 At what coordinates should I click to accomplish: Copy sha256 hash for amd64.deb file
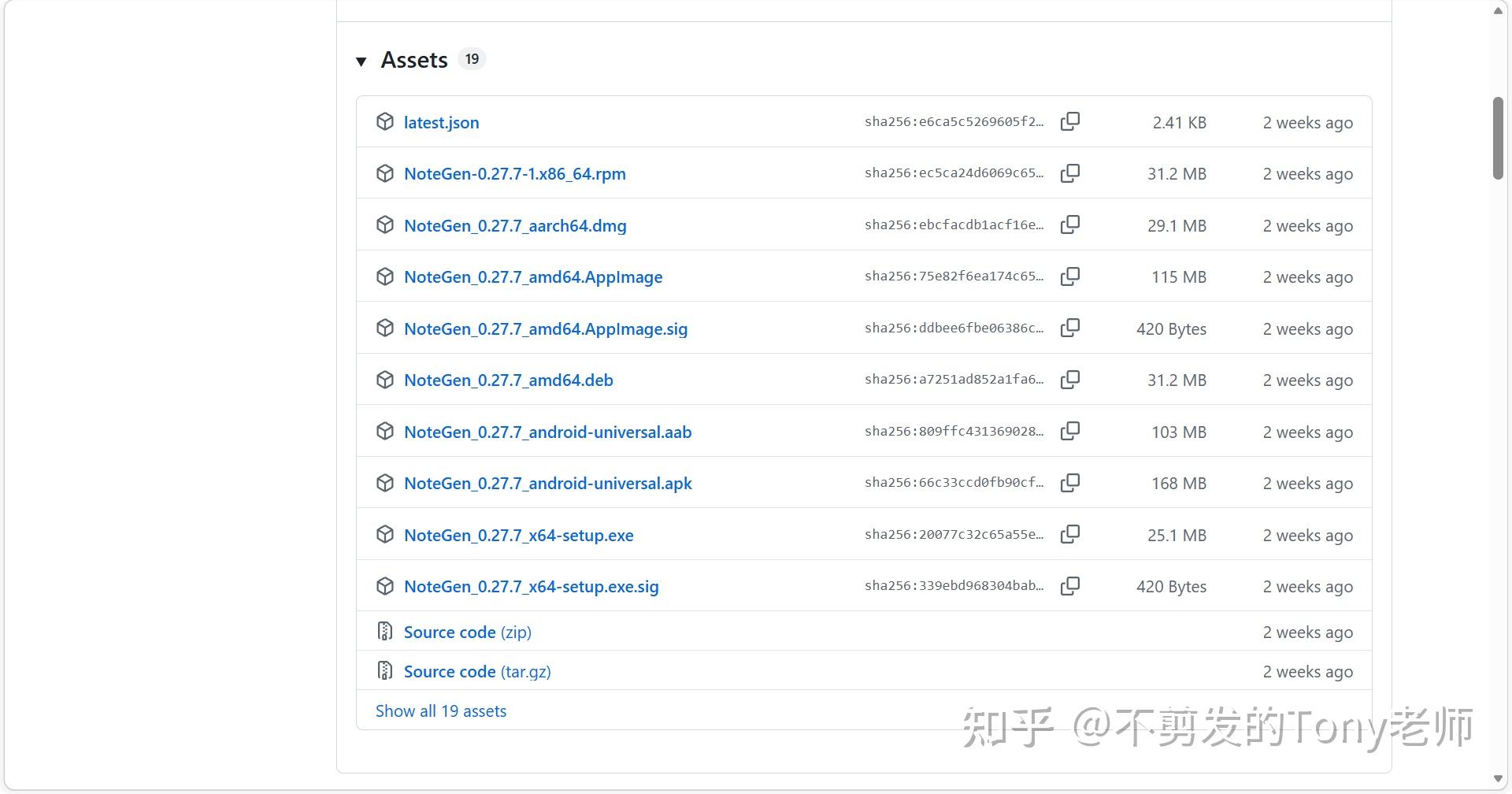(x=1069, y=380)
